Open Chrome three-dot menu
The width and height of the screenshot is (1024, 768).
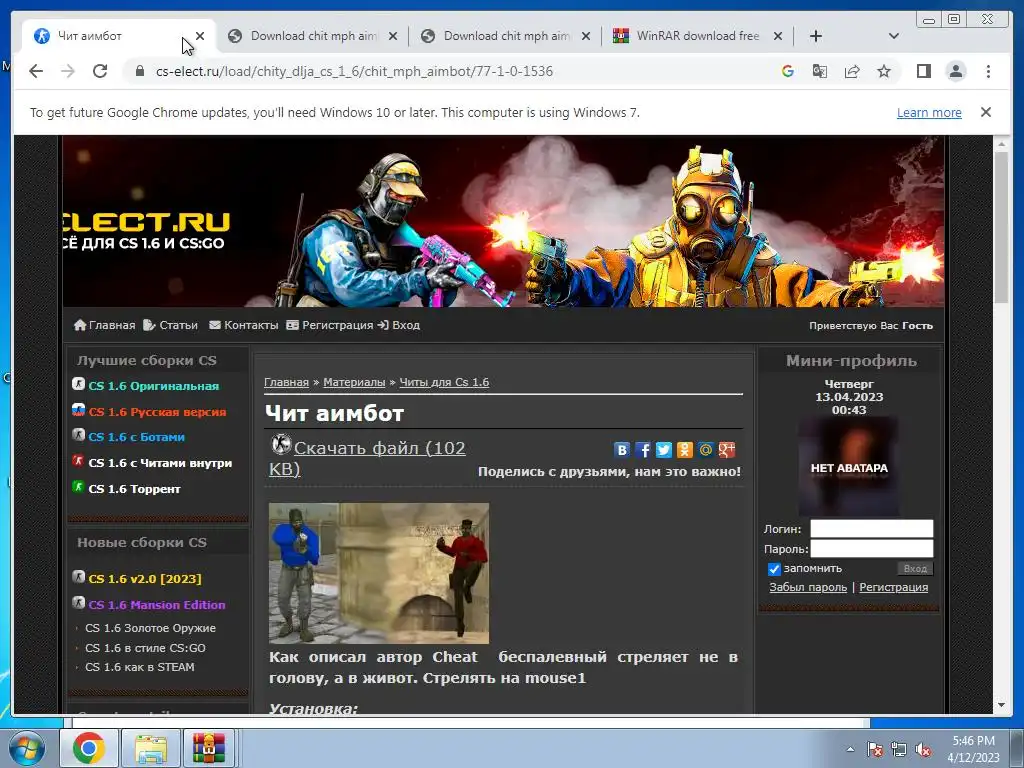pyautogui.click(x=988, y=71)
